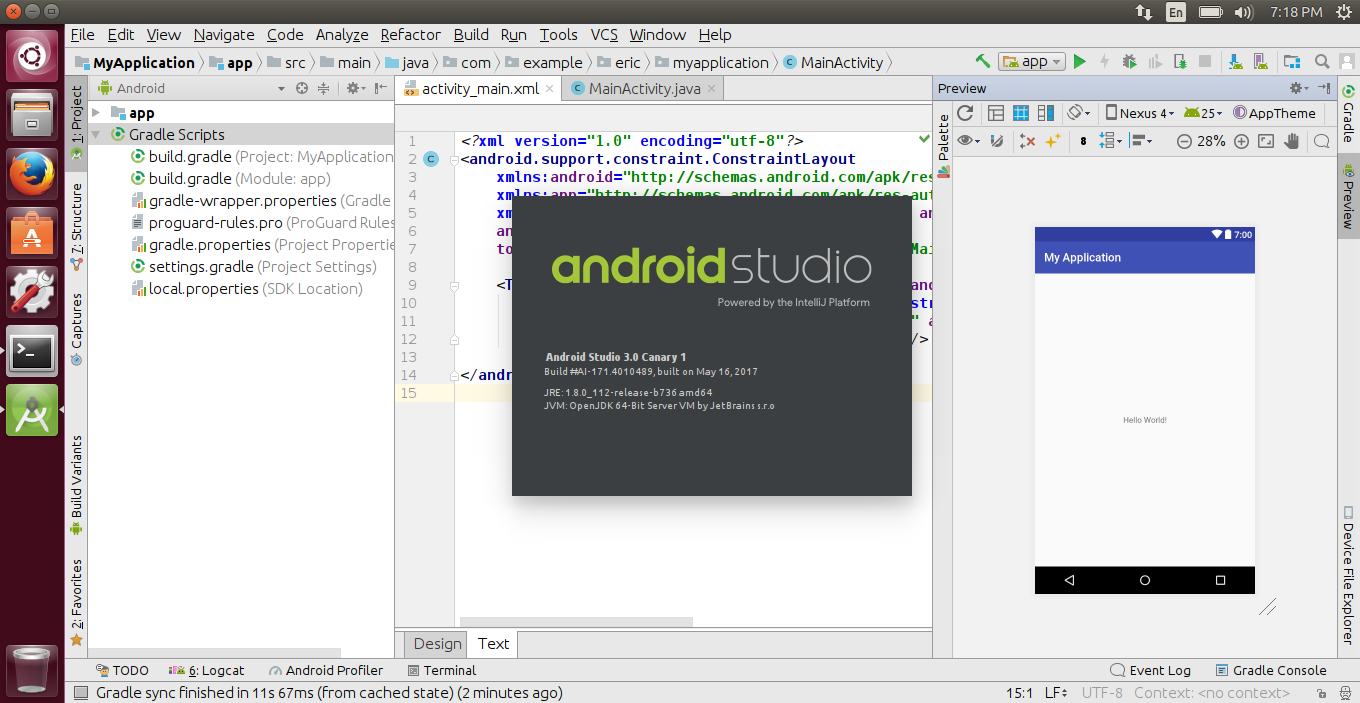Screen dimensions: 1360x703
Task: Toggle the Palette side tab
Action: point(943,146)
